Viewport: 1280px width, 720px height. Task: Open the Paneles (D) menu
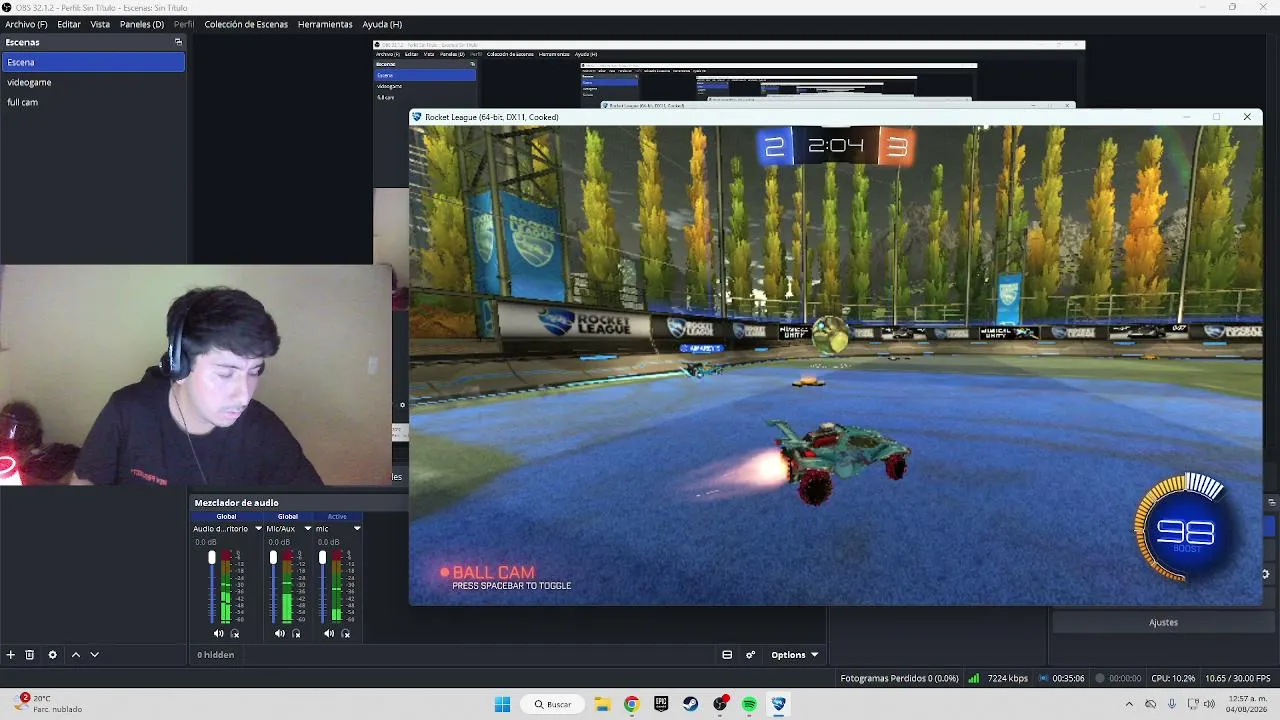(142, 24)
